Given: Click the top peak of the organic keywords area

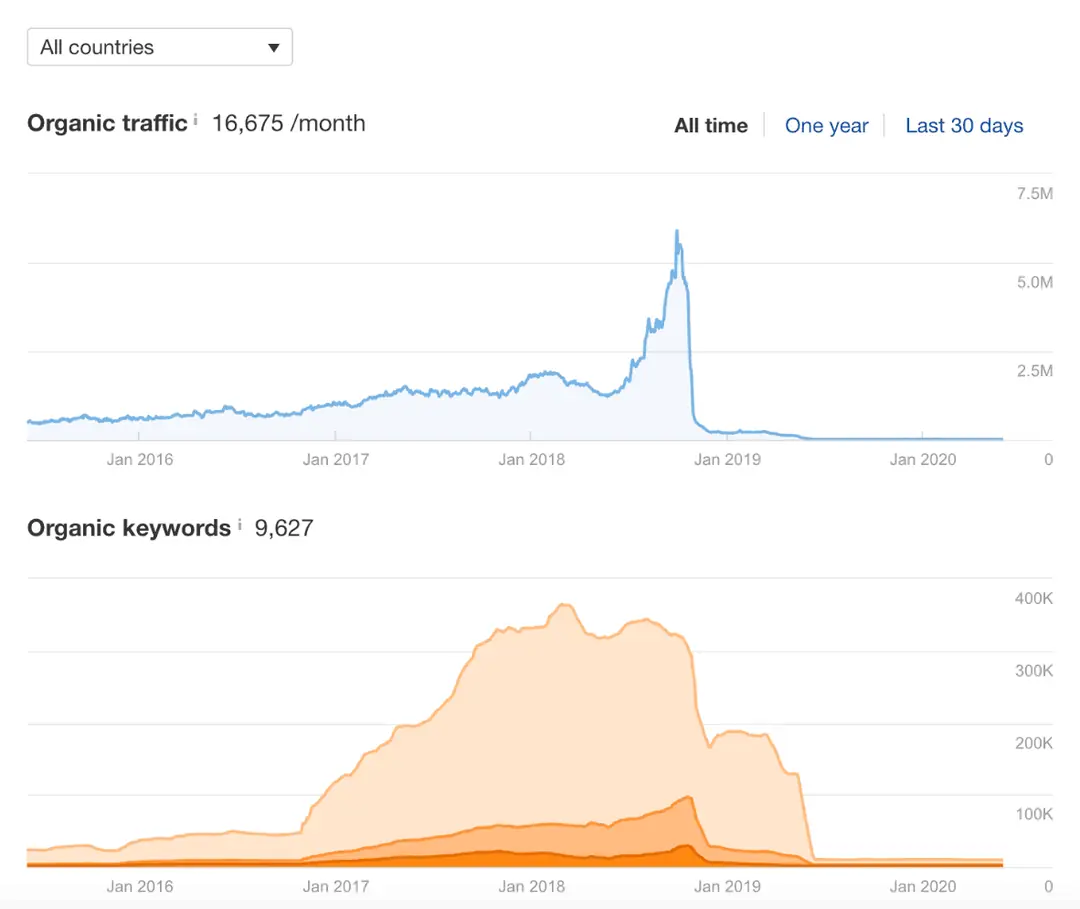Looking at the screenshot, I should point(563,605).
